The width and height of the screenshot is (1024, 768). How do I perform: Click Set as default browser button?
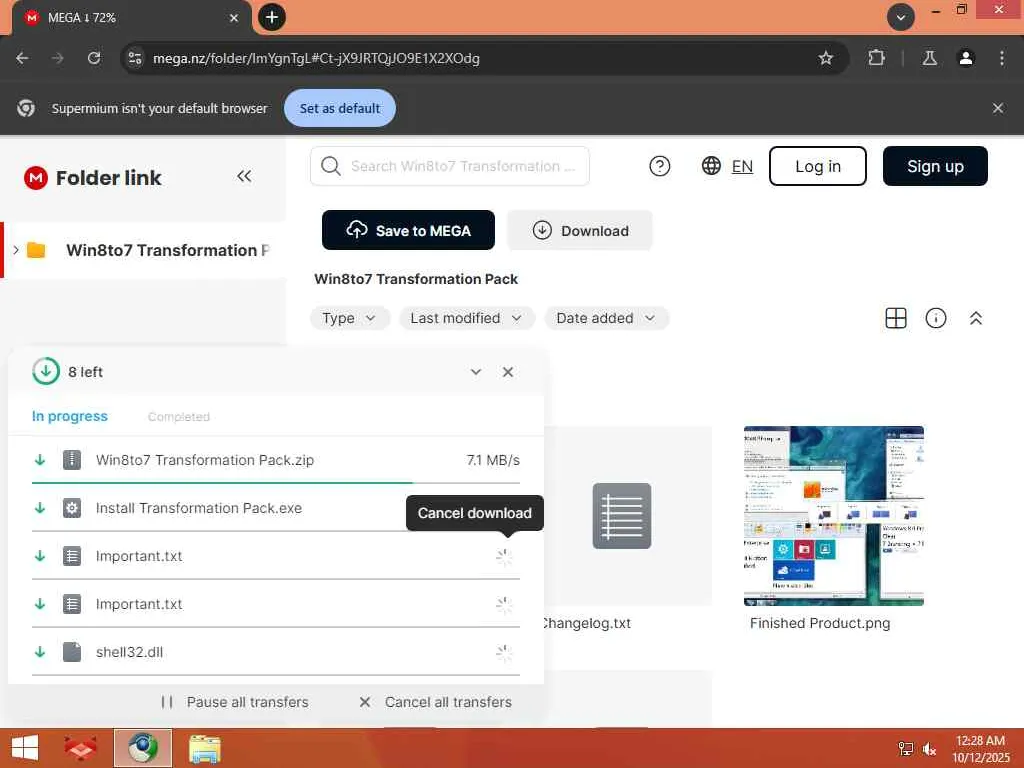click(340, 108)
